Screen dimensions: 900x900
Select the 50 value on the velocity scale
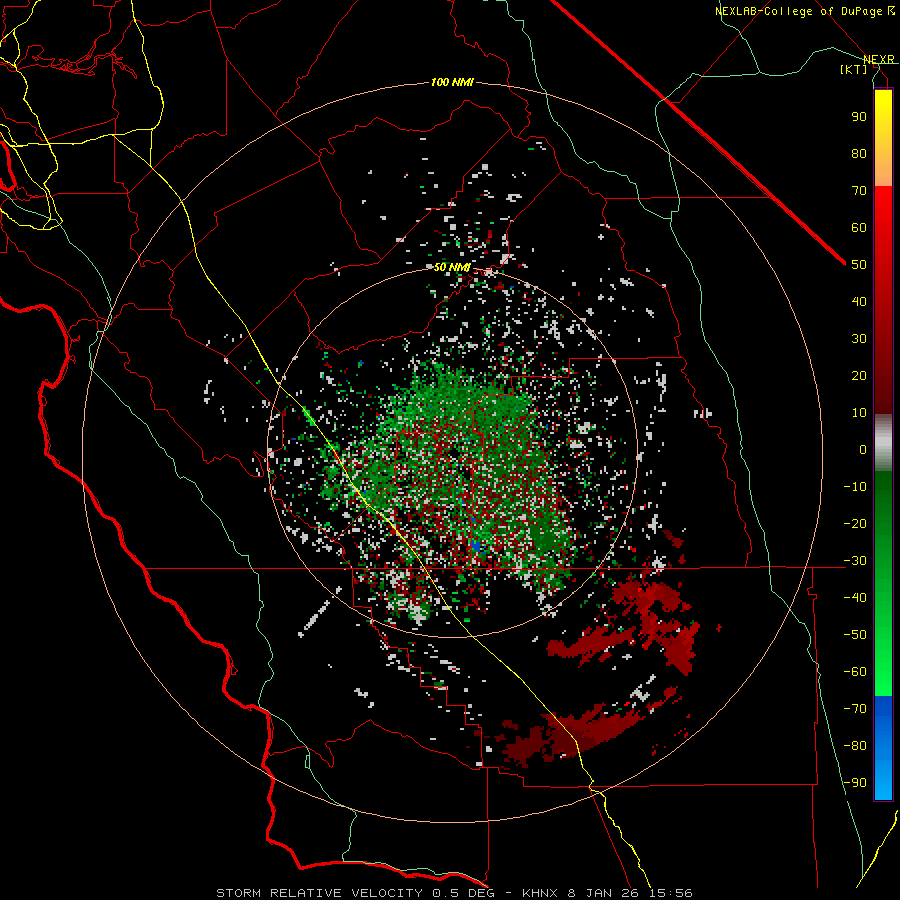[x=859, y=265]
